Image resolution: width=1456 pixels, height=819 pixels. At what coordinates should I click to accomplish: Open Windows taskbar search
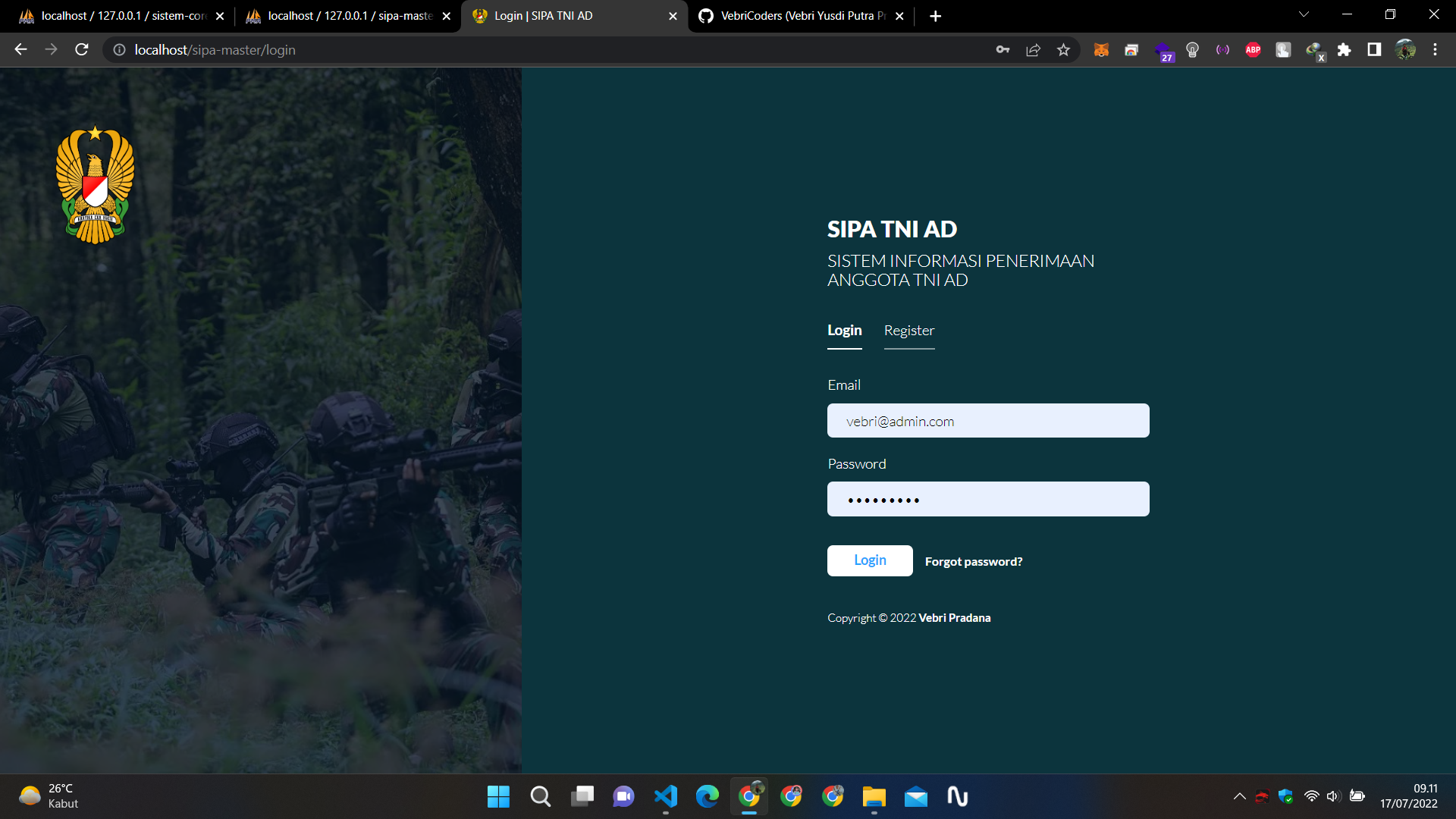540,796
